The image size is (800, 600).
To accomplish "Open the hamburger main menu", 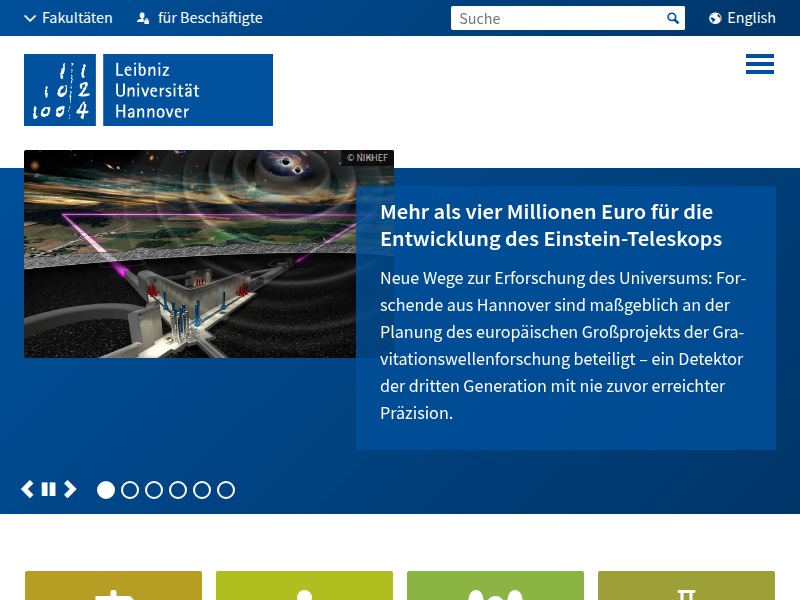I will [x=760, y=64].
